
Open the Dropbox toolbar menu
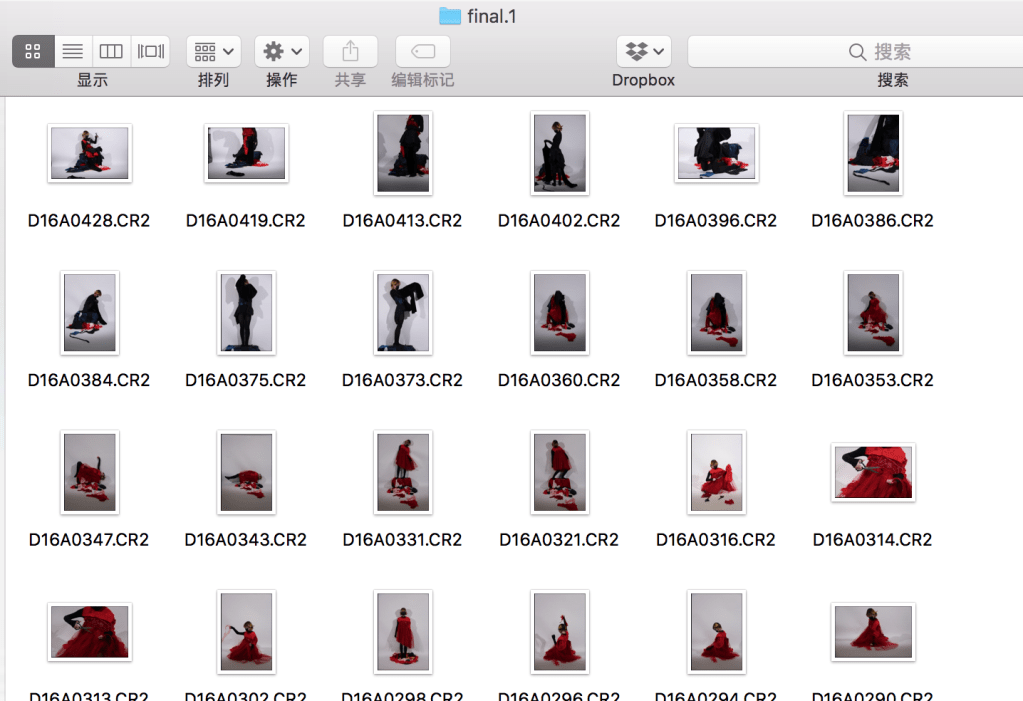643,51
